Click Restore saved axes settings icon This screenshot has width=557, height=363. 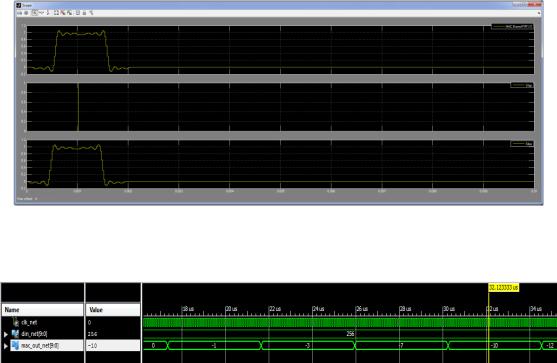click(x=69, y=13)
